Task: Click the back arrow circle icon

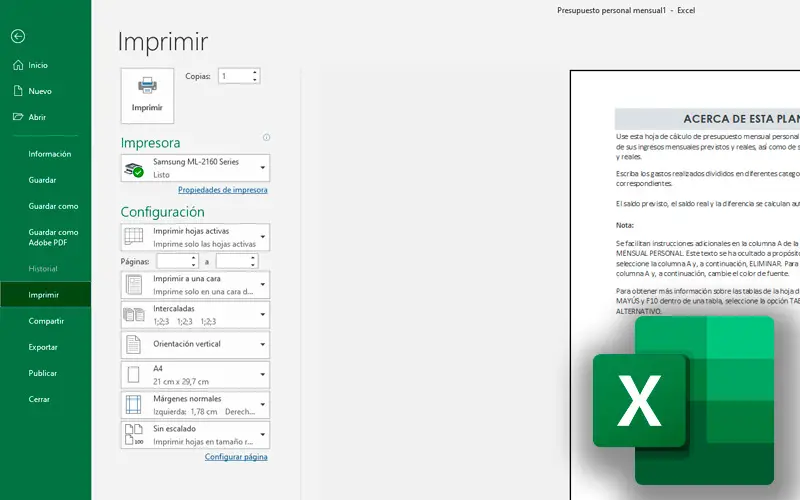Action: tap(18, 36)
